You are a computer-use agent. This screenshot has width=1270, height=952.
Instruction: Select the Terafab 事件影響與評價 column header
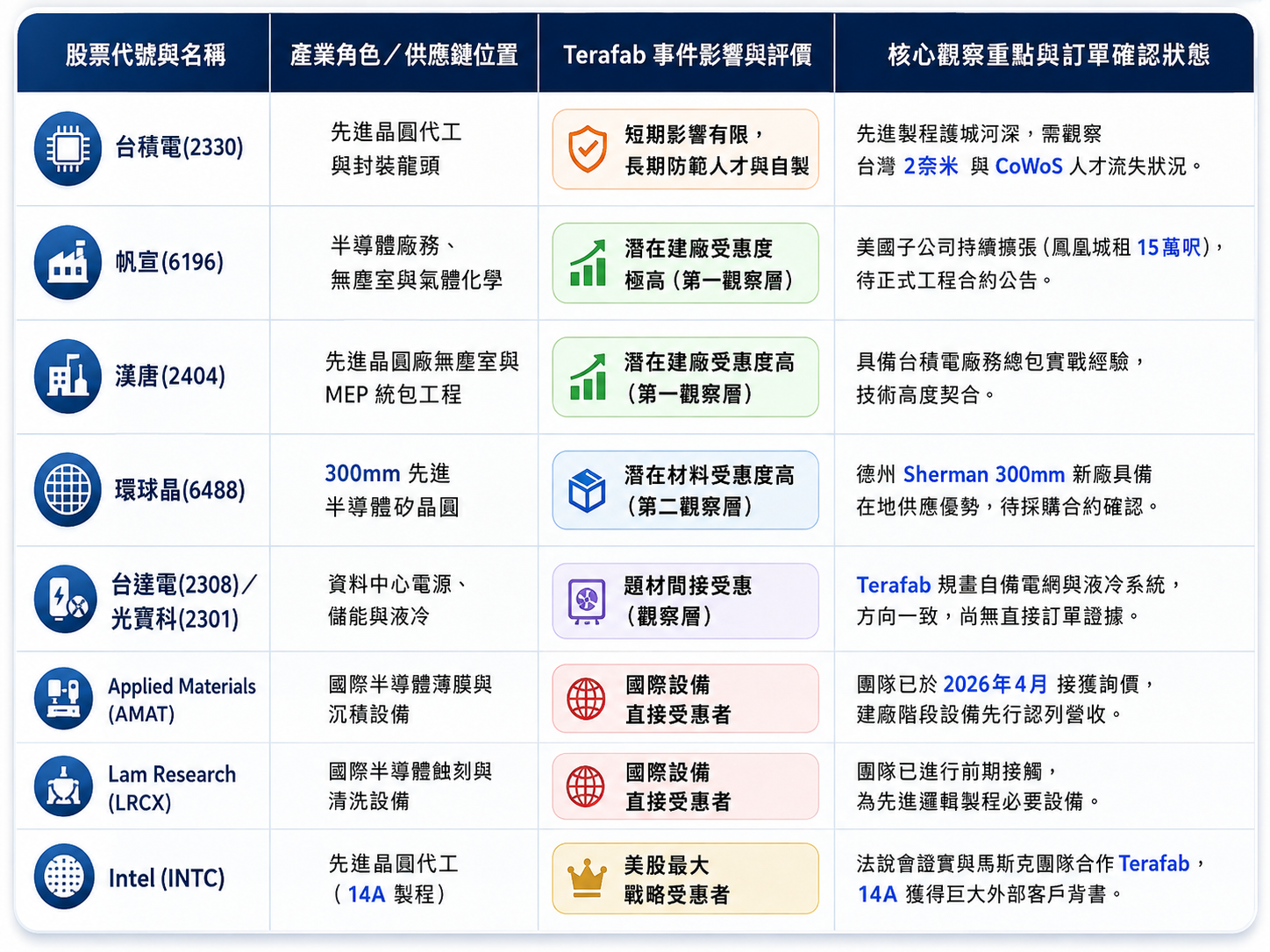[688, 55]
